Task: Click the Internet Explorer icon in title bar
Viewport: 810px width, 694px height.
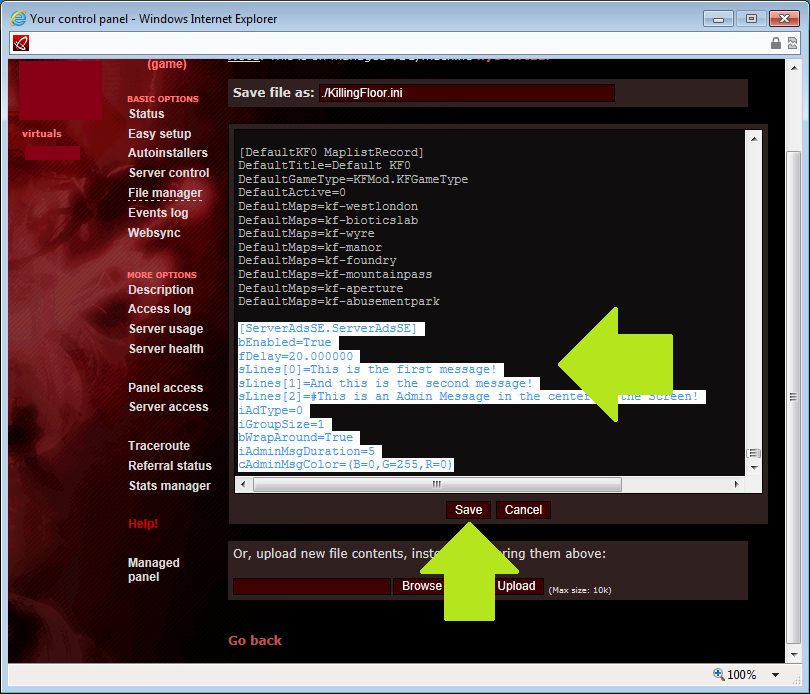Action: 16,18
